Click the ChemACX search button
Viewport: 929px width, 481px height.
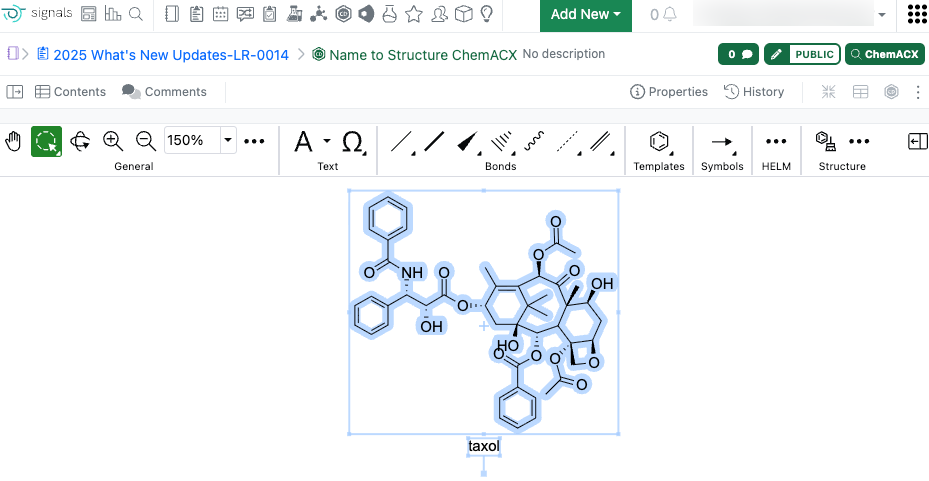click(884, 54)
